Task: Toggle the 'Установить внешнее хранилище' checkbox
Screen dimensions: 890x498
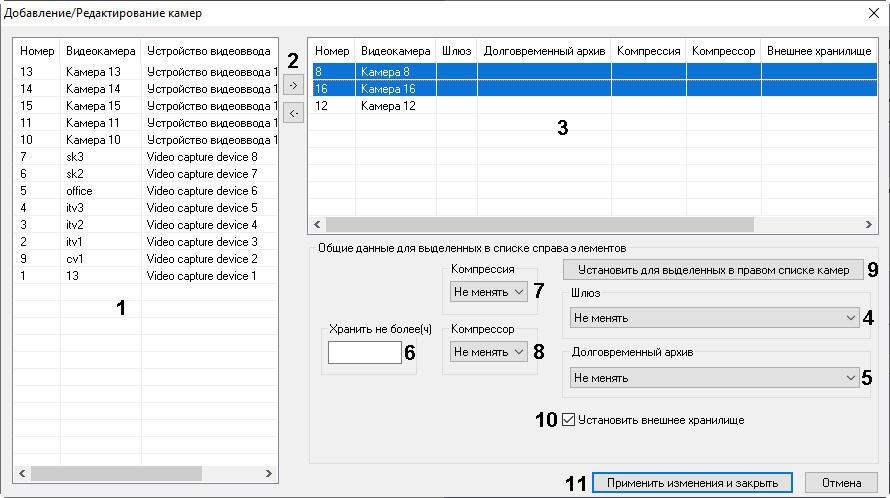Action: tap(569, 420)
